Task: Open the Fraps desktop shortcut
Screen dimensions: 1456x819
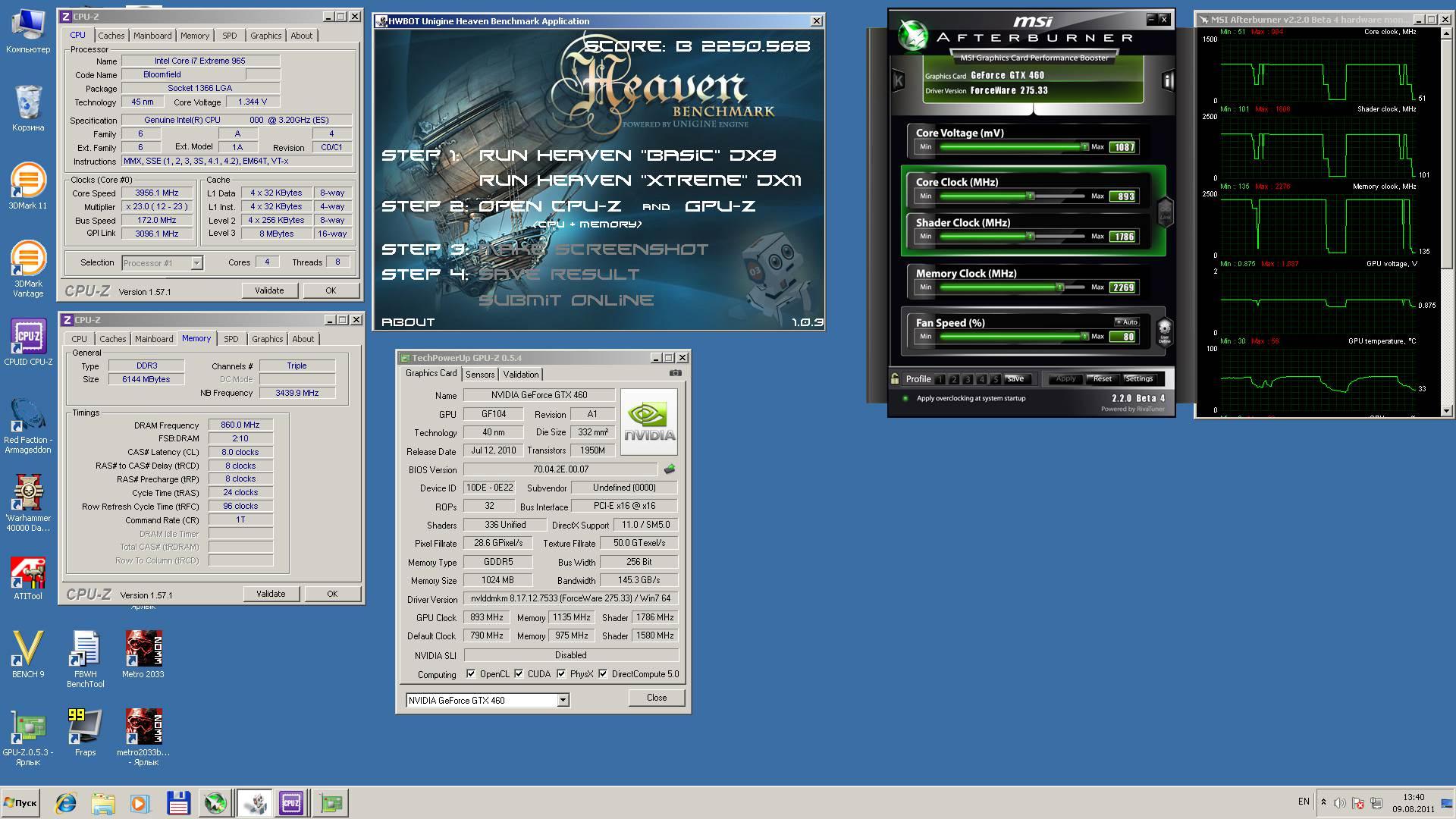Action: (x=85, y=732)
